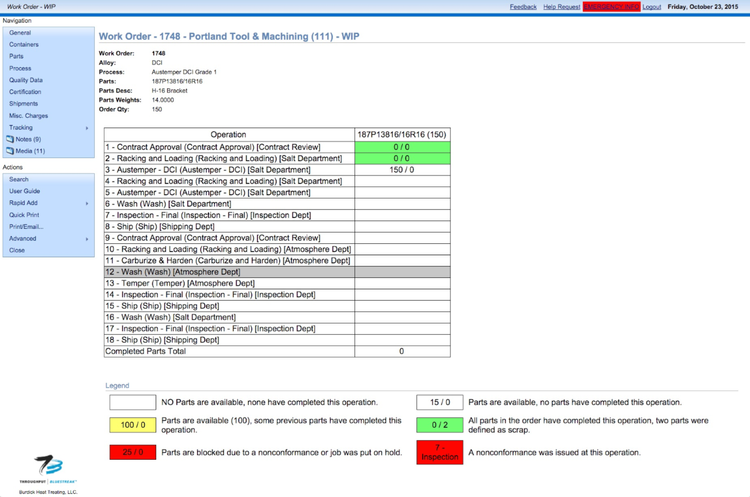Click the red EMERGENCY INFO link
Image resolution: width=750 pixels, height=497 pixels.
(611, 7)
